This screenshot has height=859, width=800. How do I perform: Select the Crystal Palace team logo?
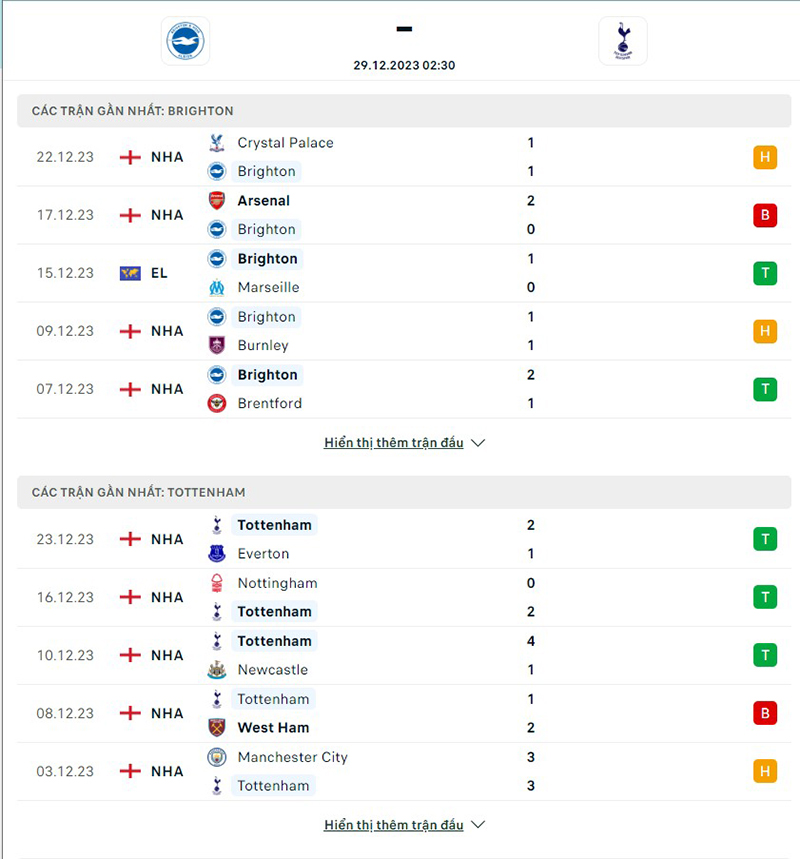(x=217, y=142)
